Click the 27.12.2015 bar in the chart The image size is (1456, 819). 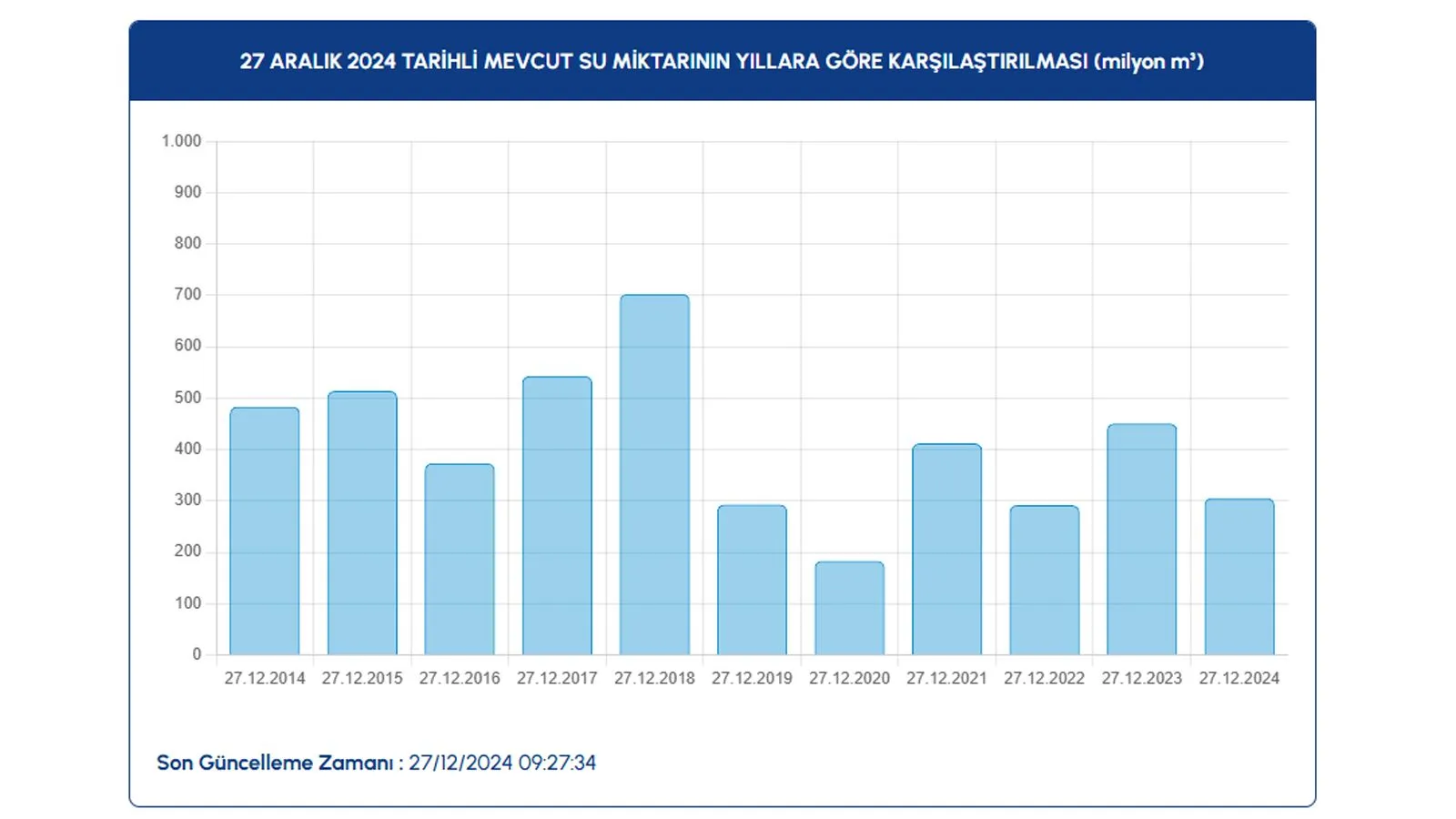point(362,523)
